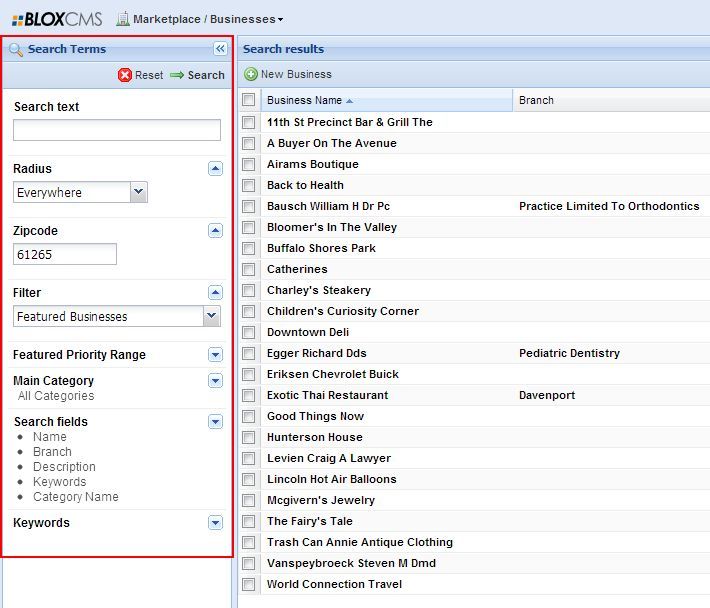Click the green New Business plus icon

click(x=251, y=74)
